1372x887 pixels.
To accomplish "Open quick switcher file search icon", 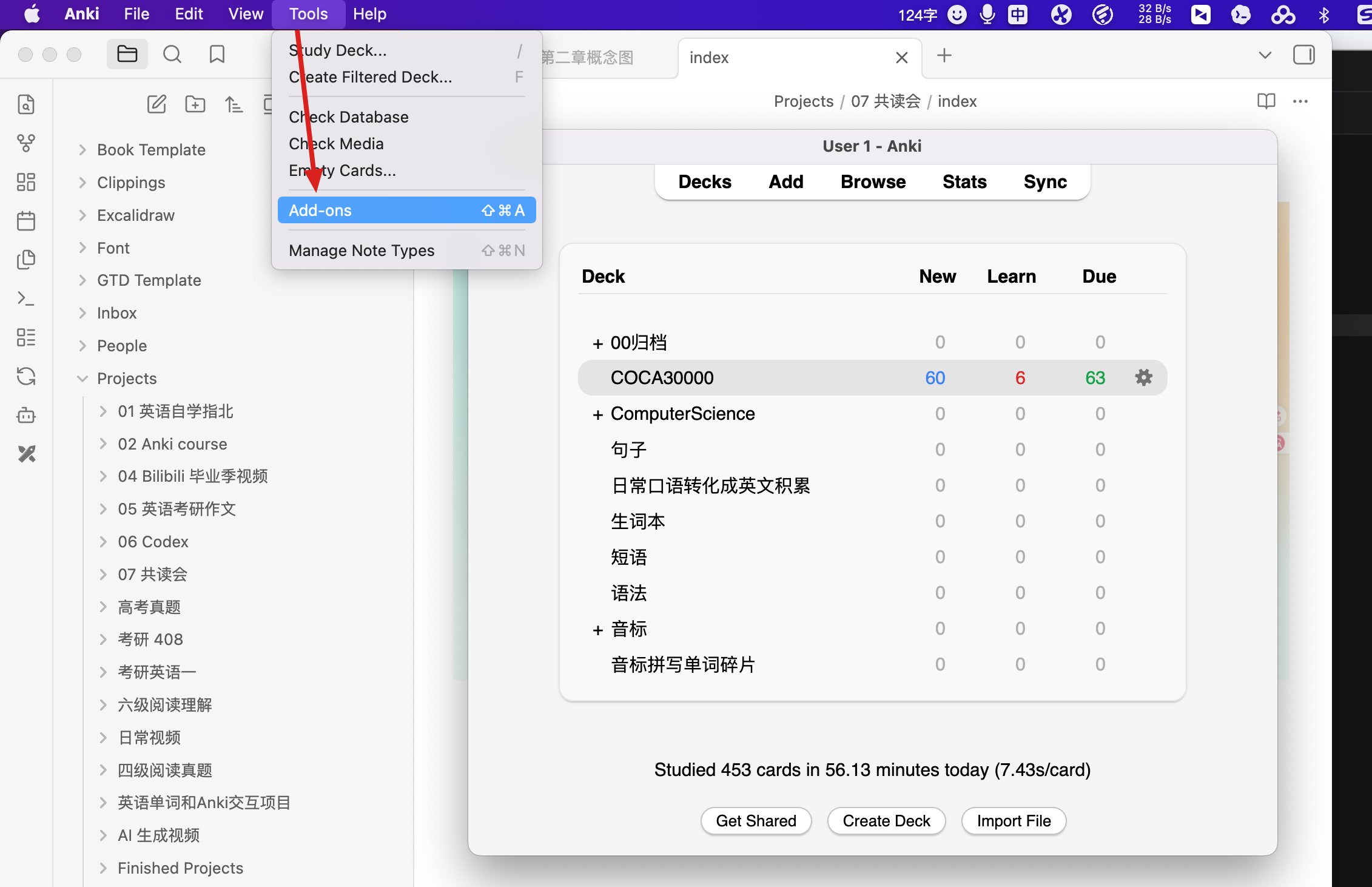I will click(x=26, y=104).
